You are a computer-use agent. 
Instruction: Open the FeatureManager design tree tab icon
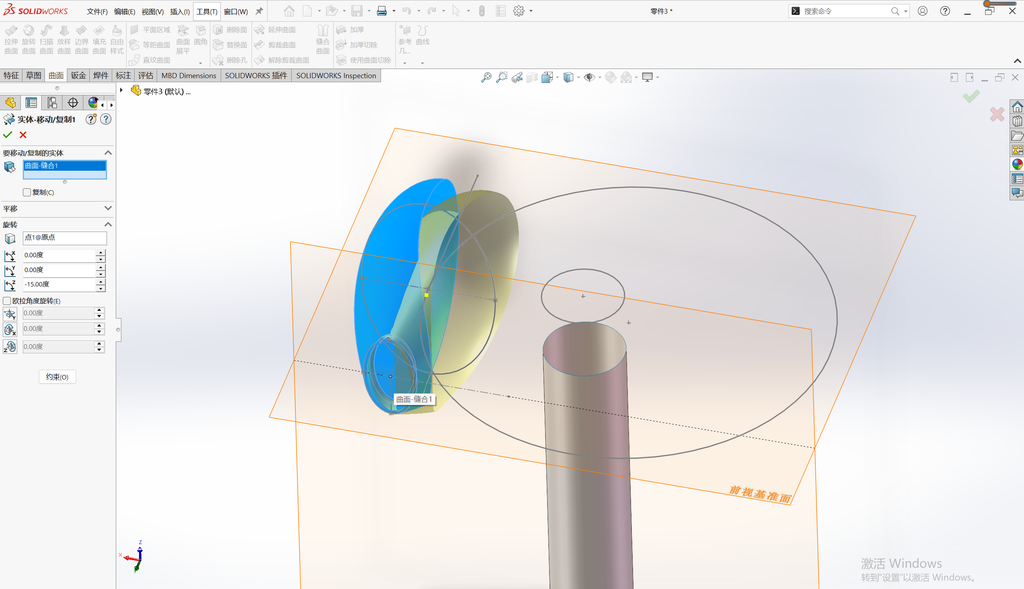point(10,103)
